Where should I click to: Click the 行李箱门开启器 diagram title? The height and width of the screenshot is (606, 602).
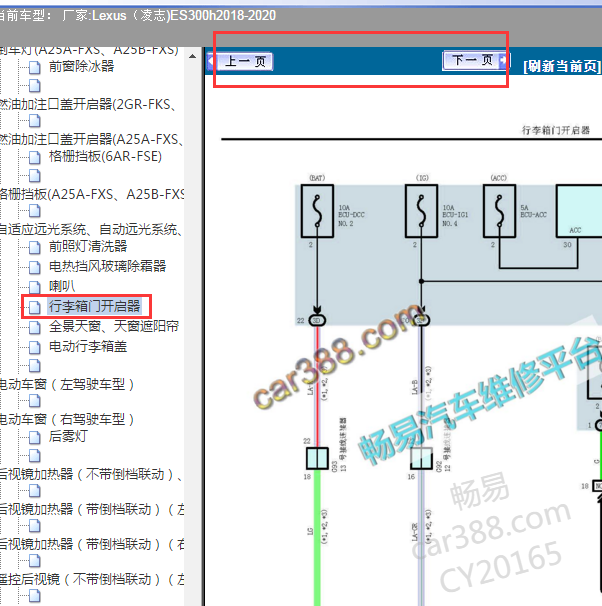click(556, 130)
